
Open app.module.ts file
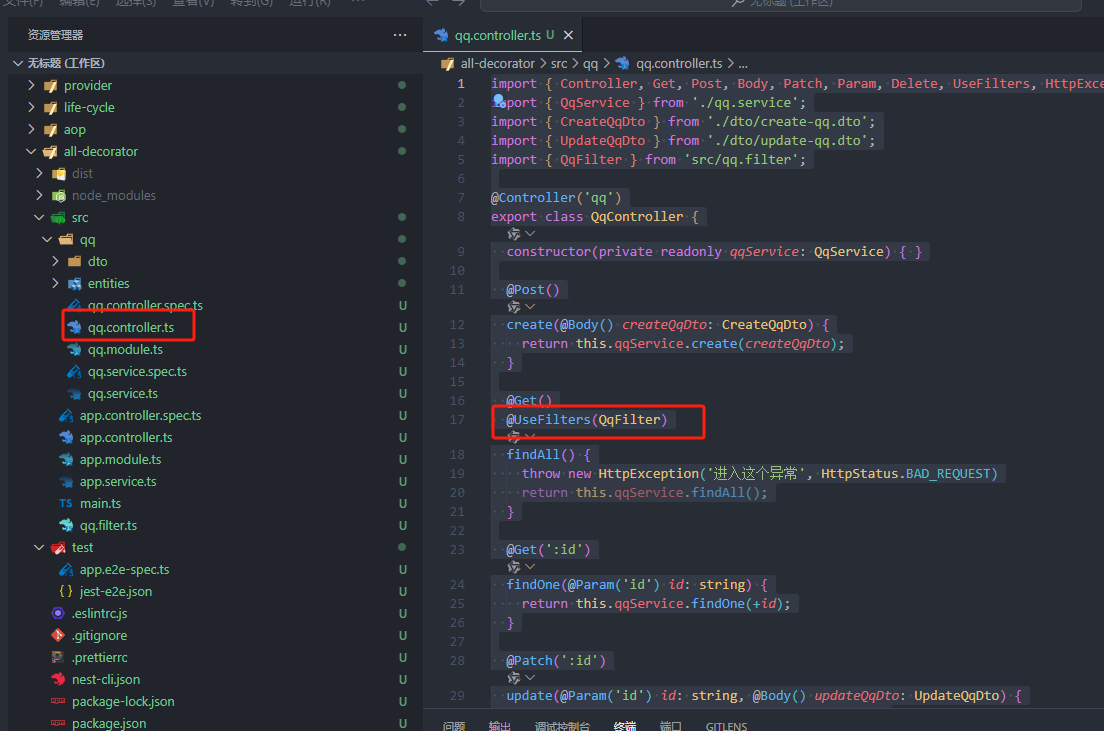click(x=120, y=459)
